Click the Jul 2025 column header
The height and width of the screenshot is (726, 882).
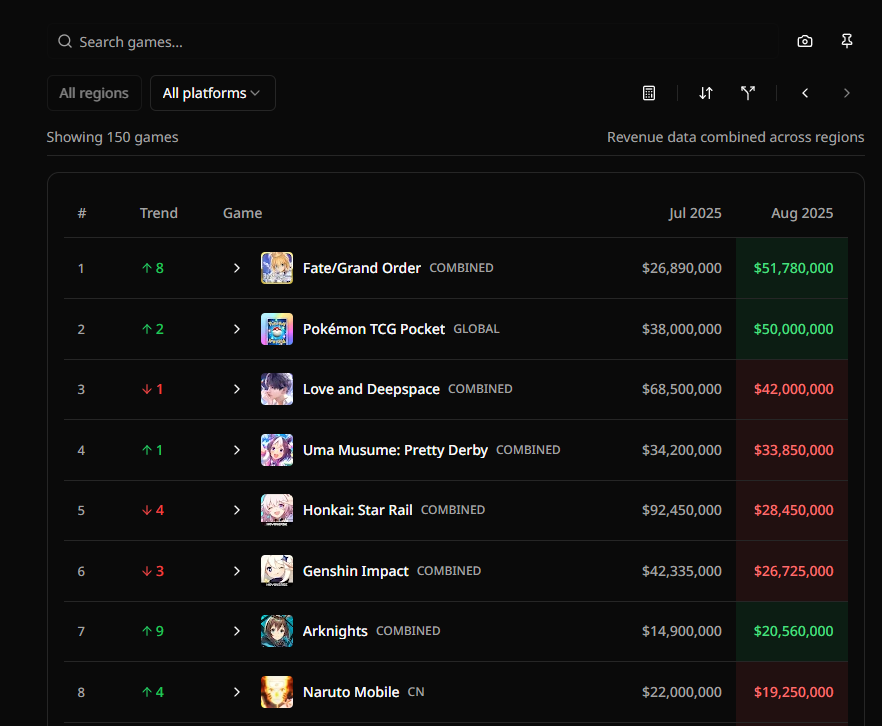695,213
